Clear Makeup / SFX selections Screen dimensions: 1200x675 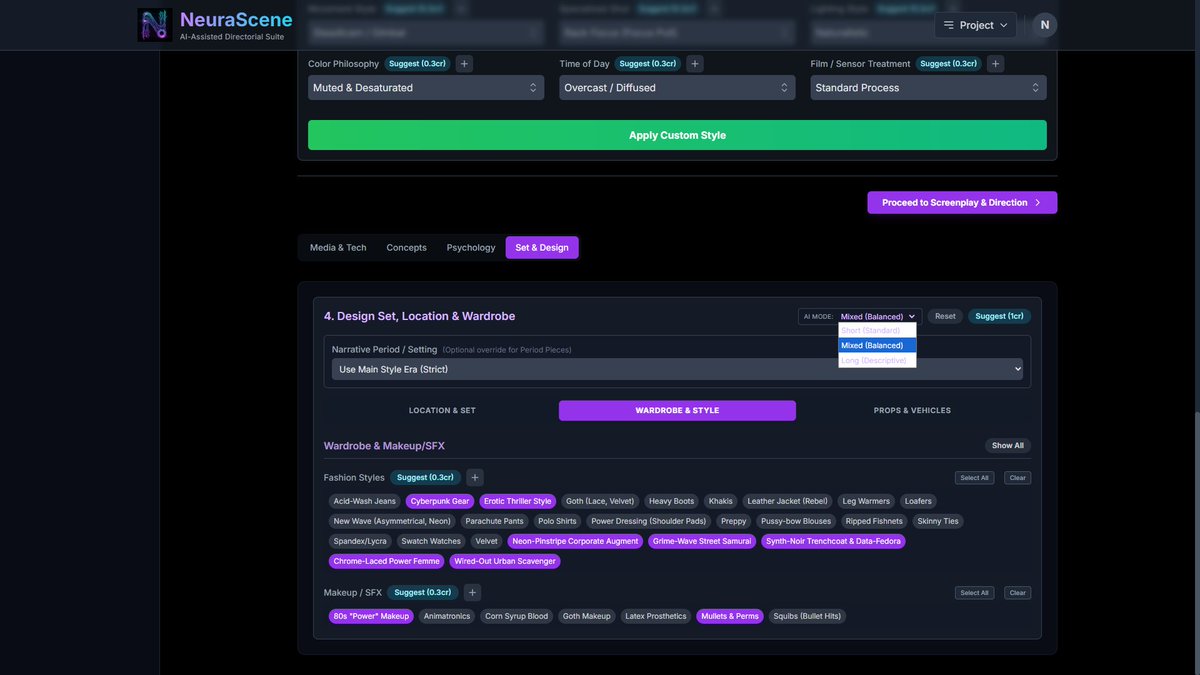coord(1017,593)
